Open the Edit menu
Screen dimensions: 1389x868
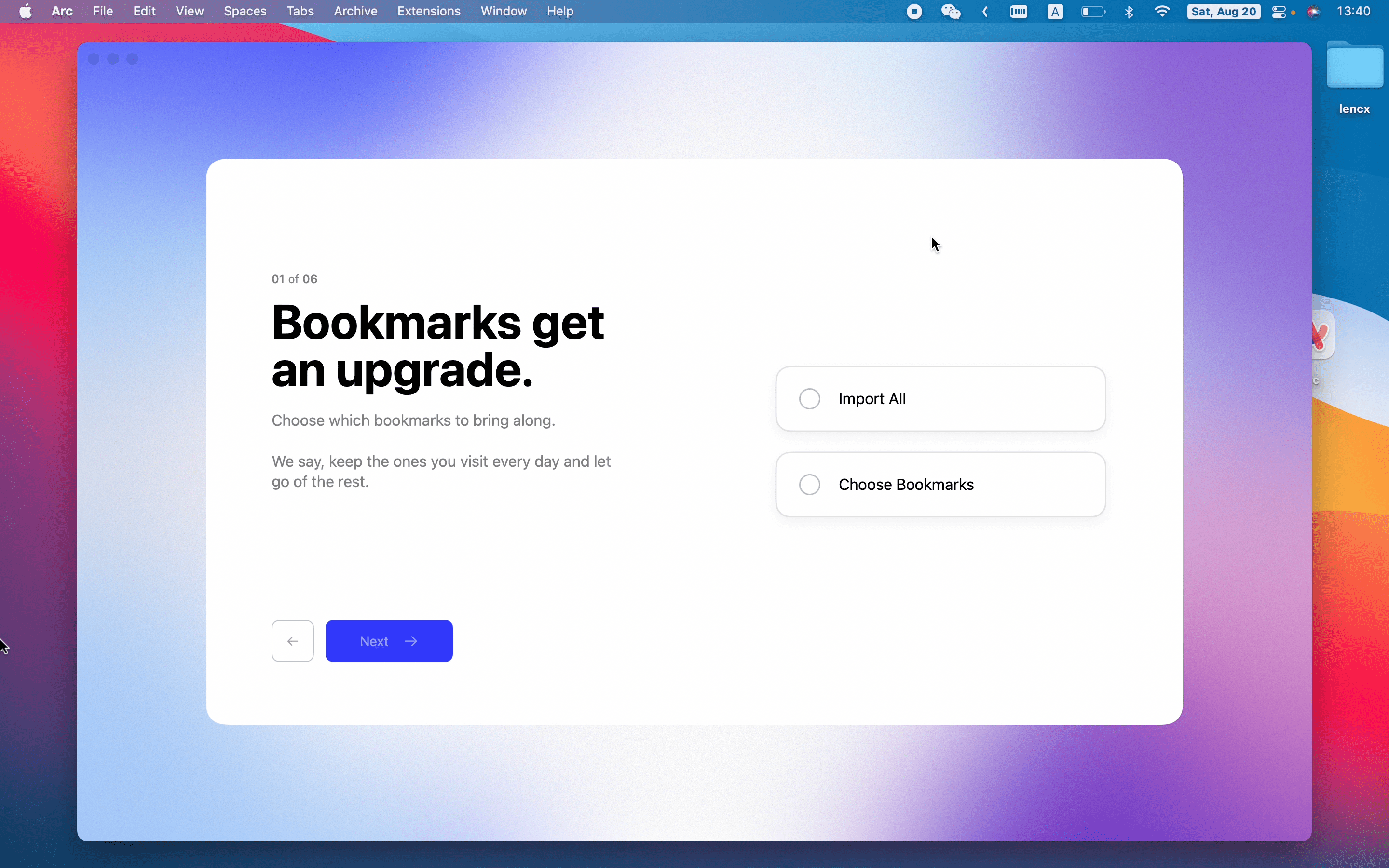coord(144,12)
